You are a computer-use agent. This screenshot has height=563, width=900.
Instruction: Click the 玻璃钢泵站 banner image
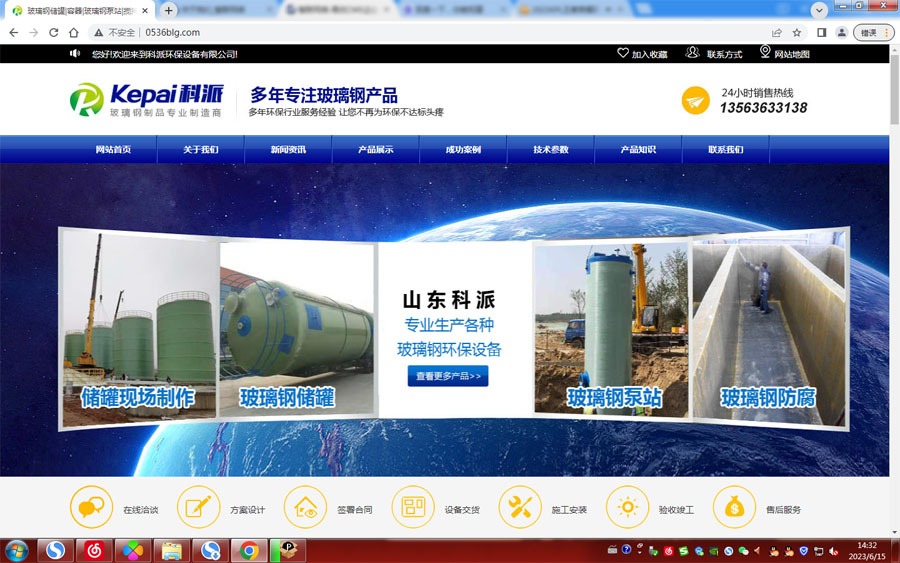pos(612,330)
